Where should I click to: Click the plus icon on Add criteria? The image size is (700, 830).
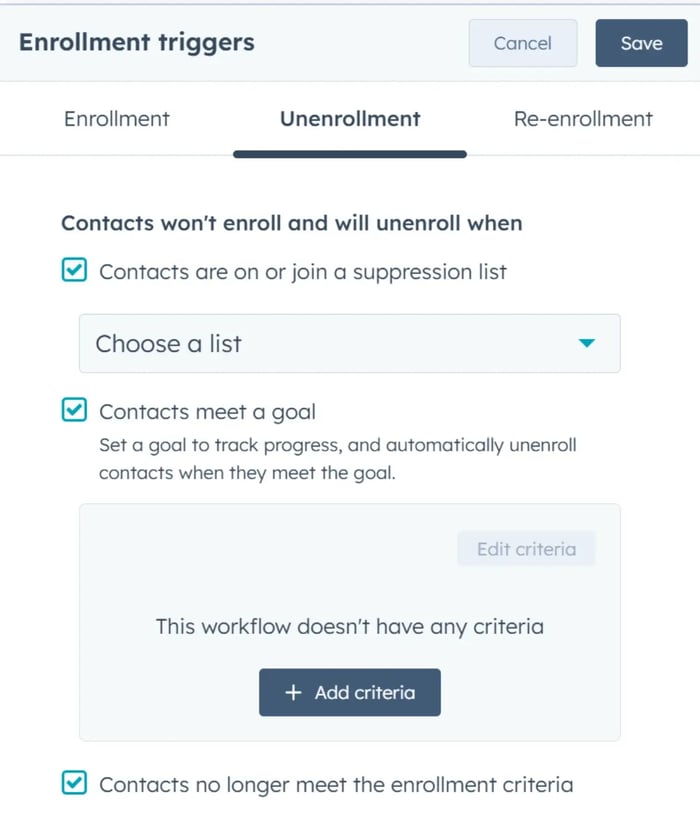[x=293, y=691]
